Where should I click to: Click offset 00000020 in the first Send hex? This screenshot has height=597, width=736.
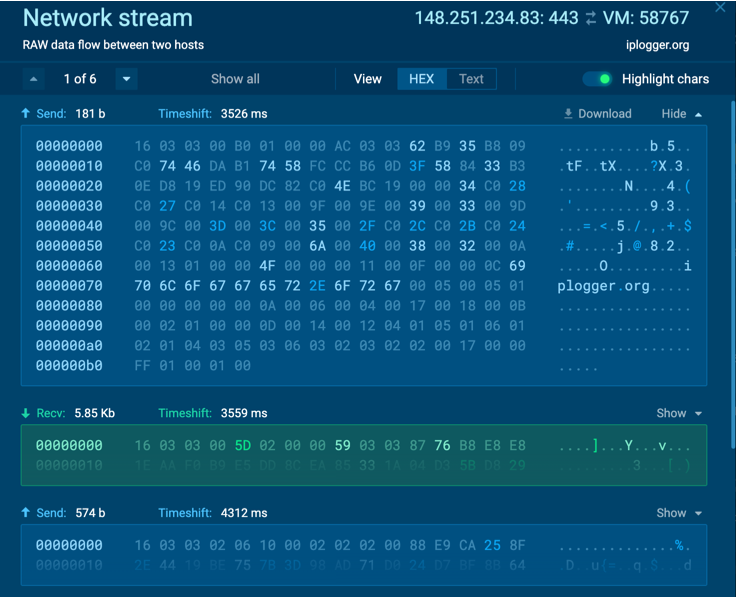pos(69,186)
